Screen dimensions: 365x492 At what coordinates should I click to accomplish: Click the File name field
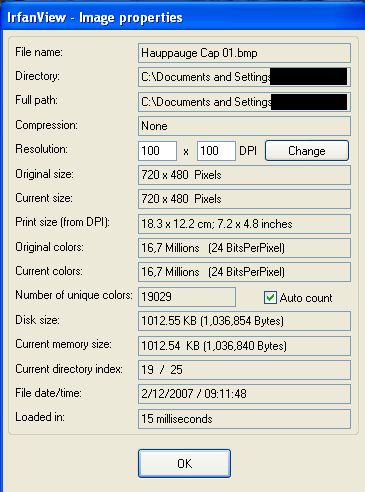244,53
